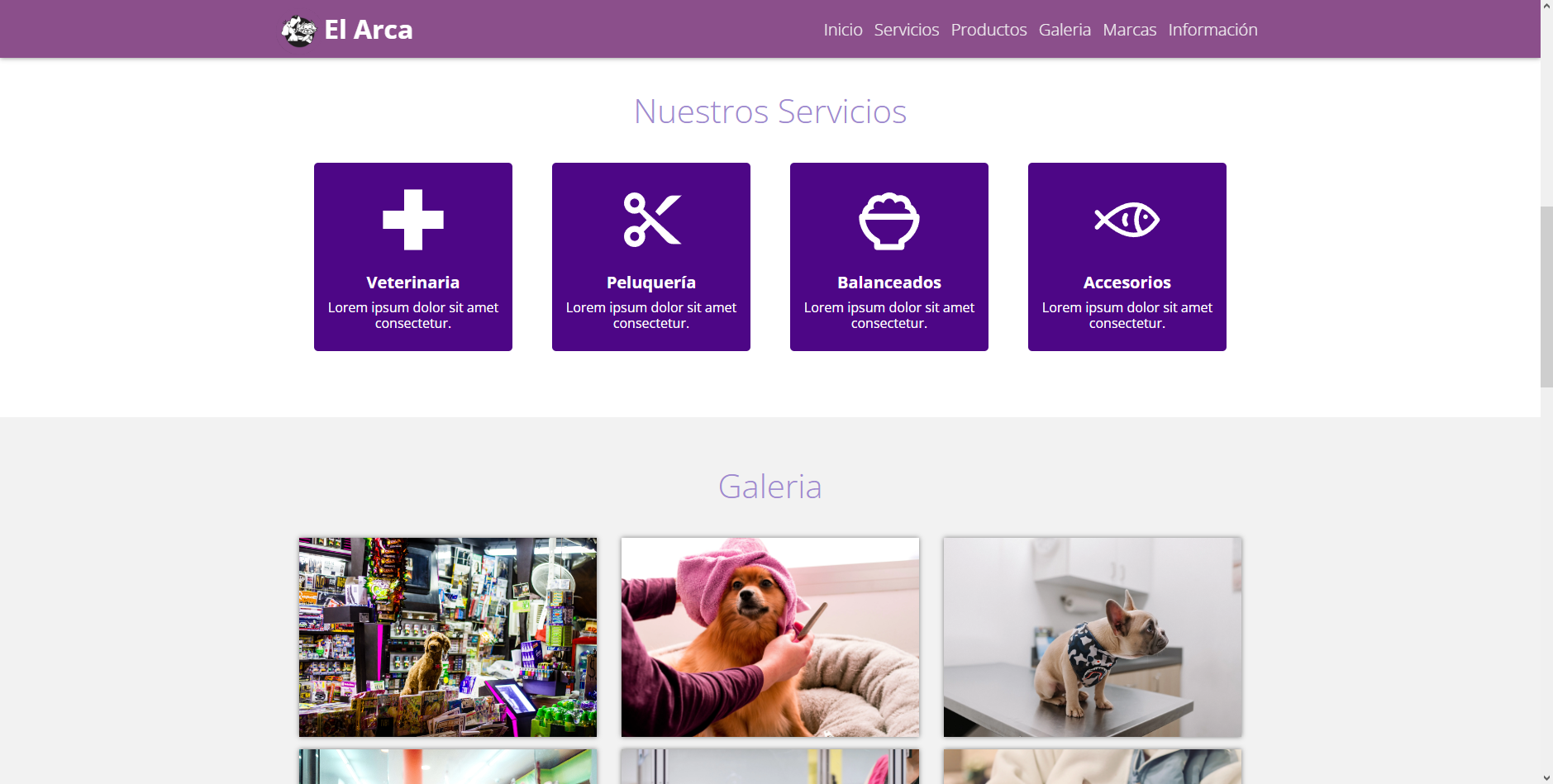Click the El Arca brand title
Image resolution: width=1553 pixels, height=784 pixels.
(369, 30)
